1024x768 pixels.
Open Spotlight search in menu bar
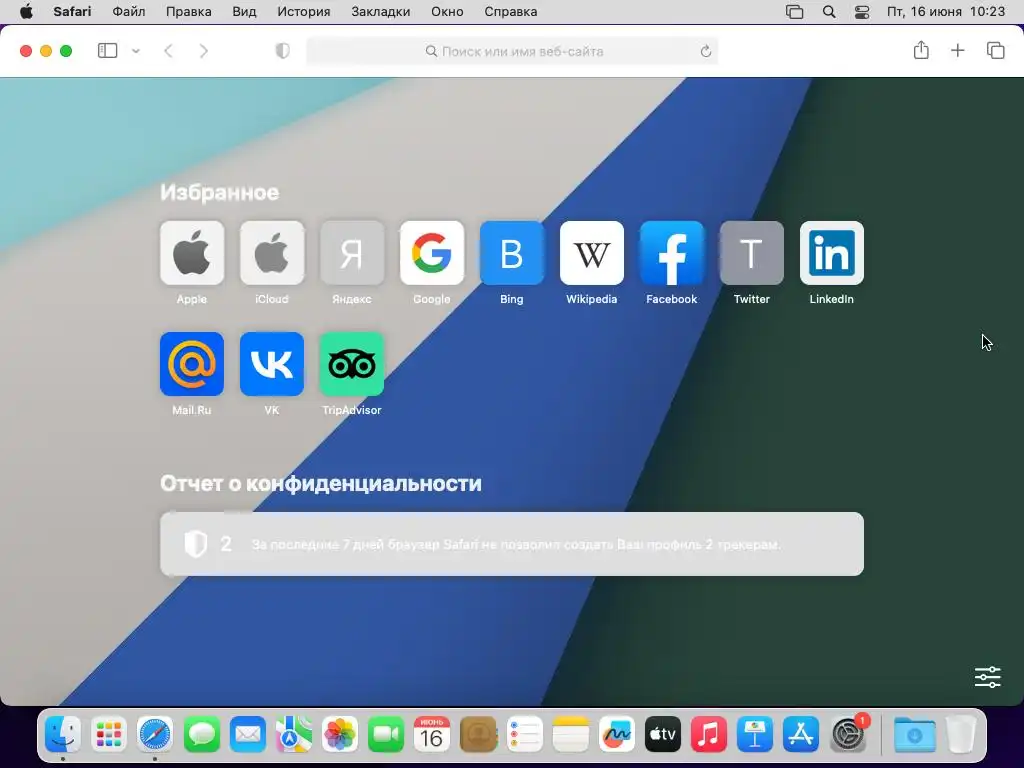point(829,12)
